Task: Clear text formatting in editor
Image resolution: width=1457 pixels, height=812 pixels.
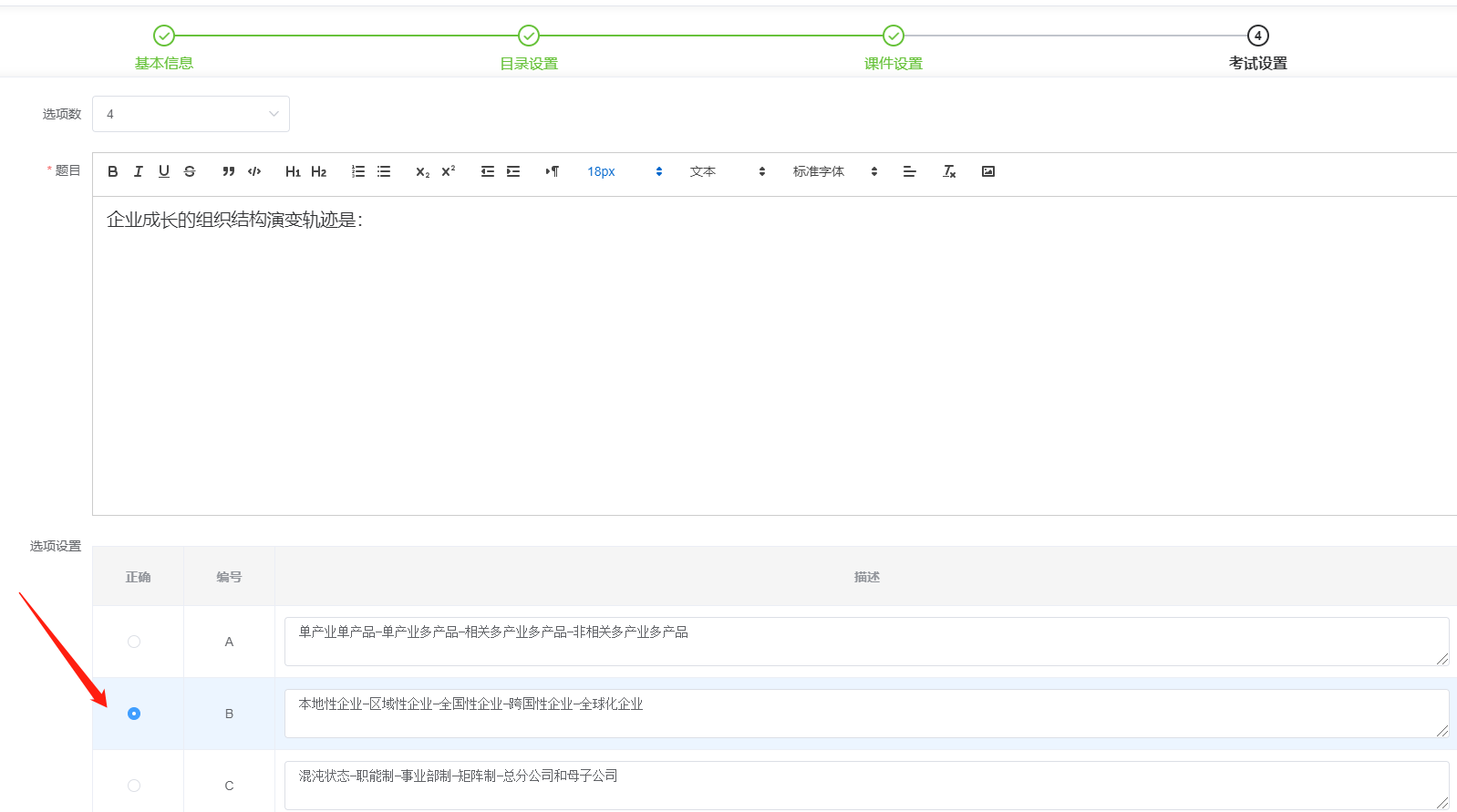Action: click(949, 171)
